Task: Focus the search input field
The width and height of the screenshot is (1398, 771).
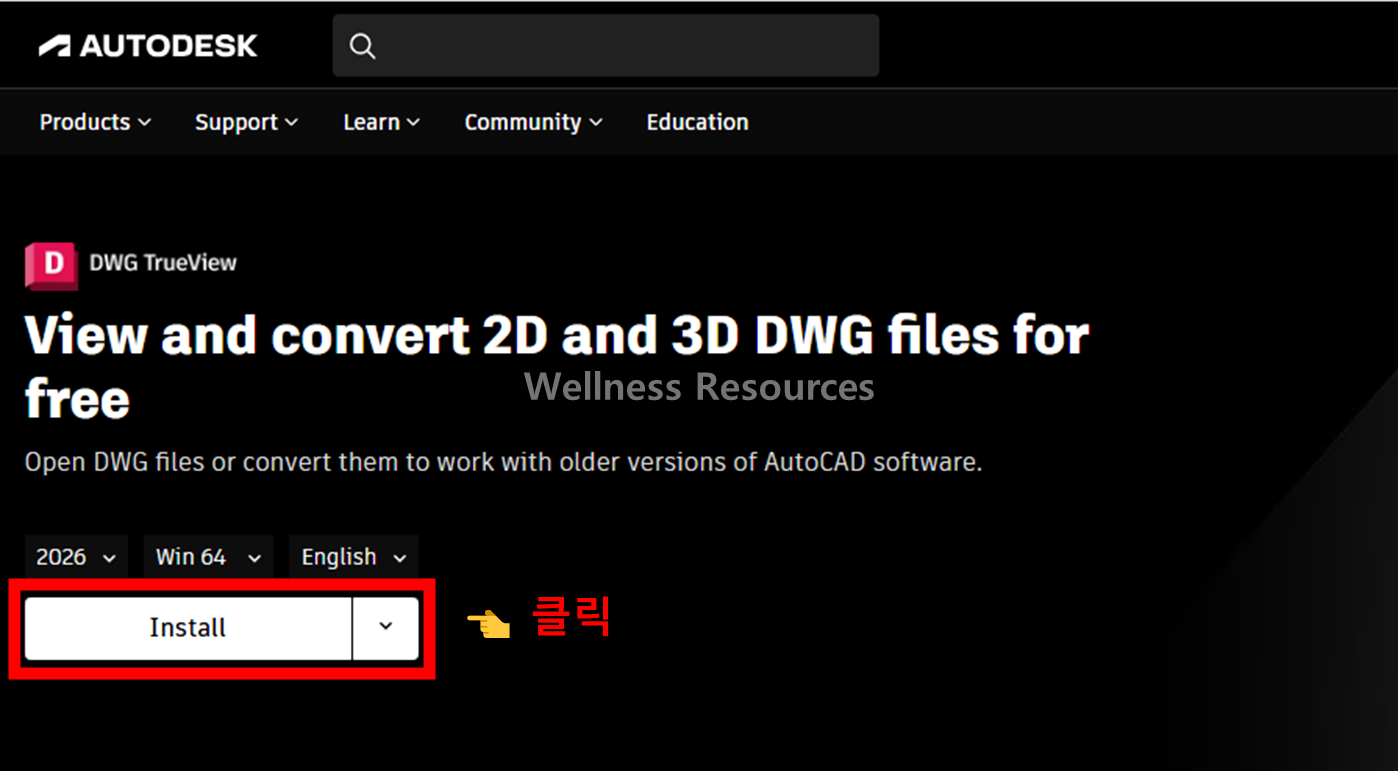Action: [606, 45]
